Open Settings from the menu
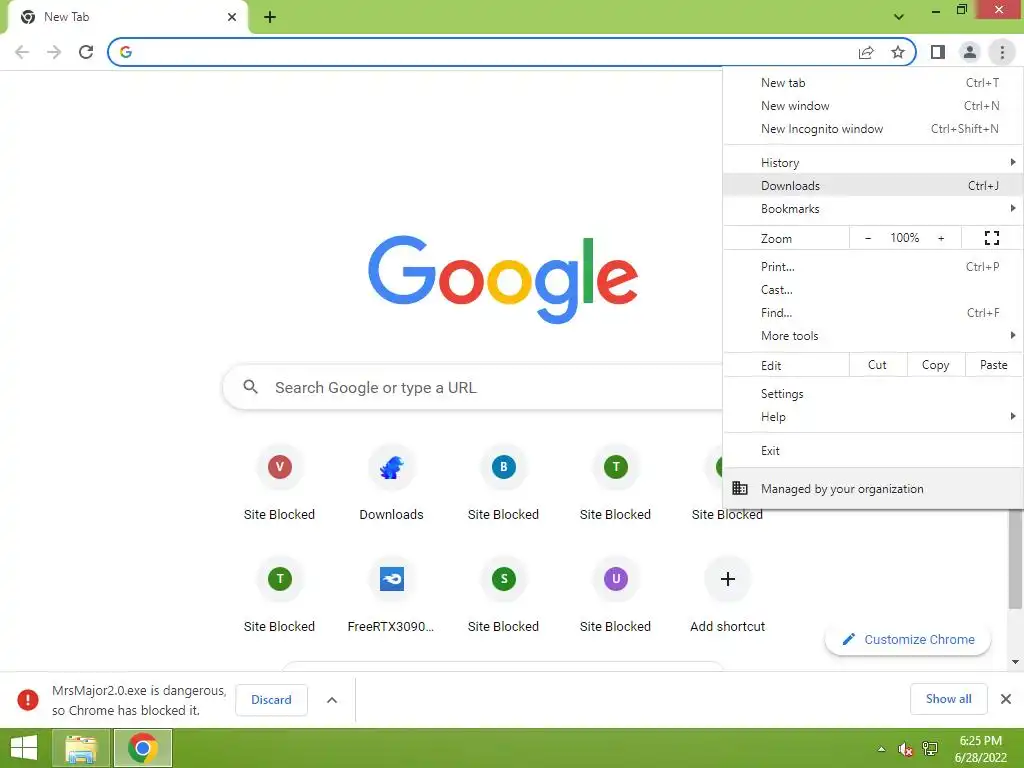Screen dimensions: 1024x768 873,394
